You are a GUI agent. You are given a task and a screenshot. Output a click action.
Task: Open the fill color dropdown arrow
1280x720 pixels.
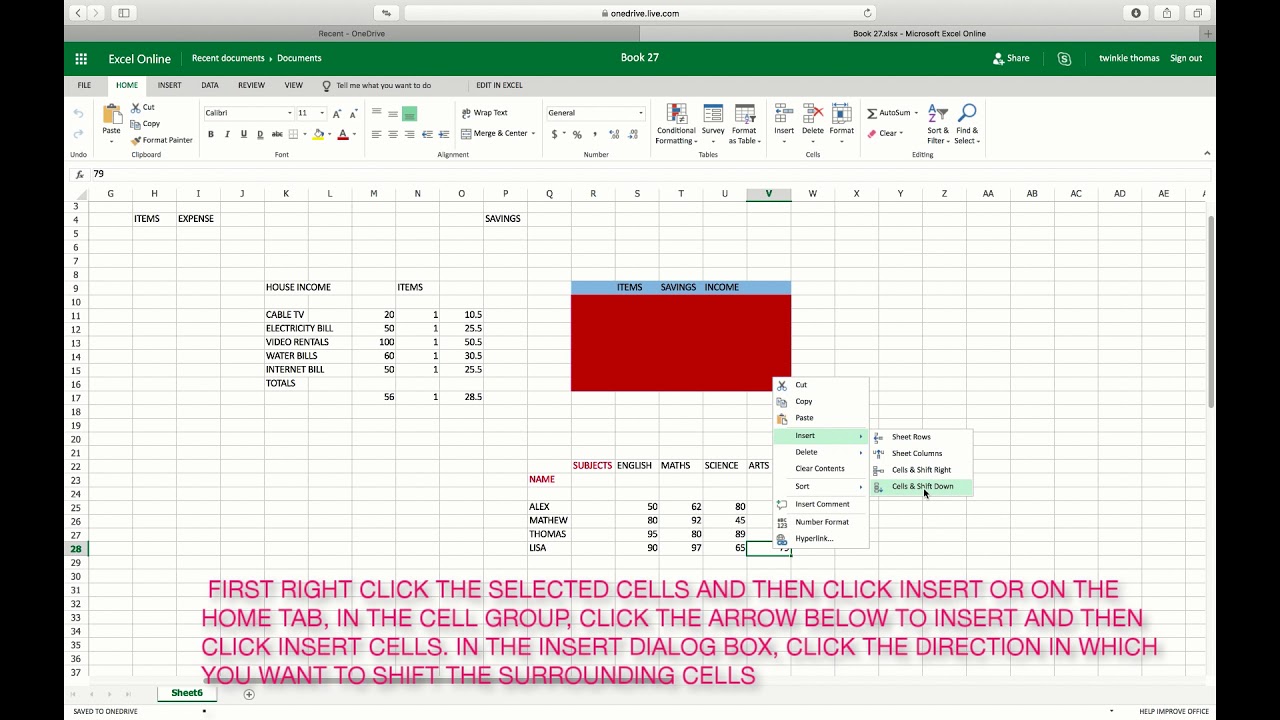pyautogui.click(x=329, y=134)
